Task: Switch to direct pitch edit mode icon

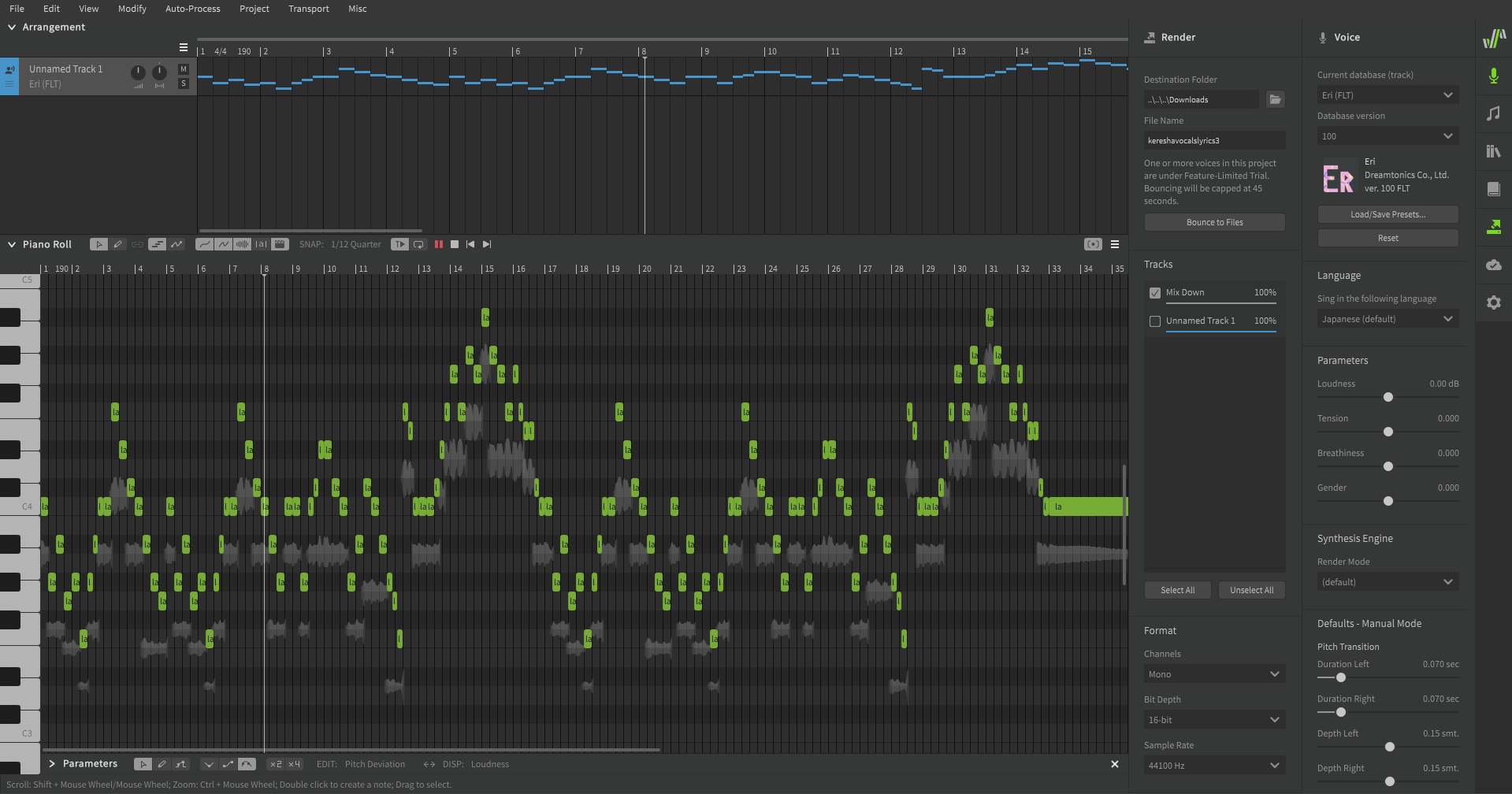Action: tap(176, 244)
